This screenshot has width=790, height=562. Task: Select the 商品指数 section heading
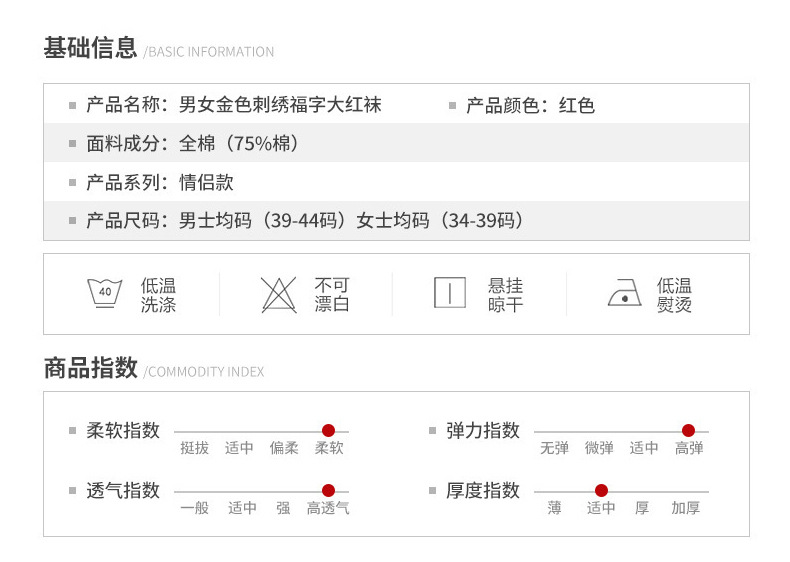tap(90, 368)
